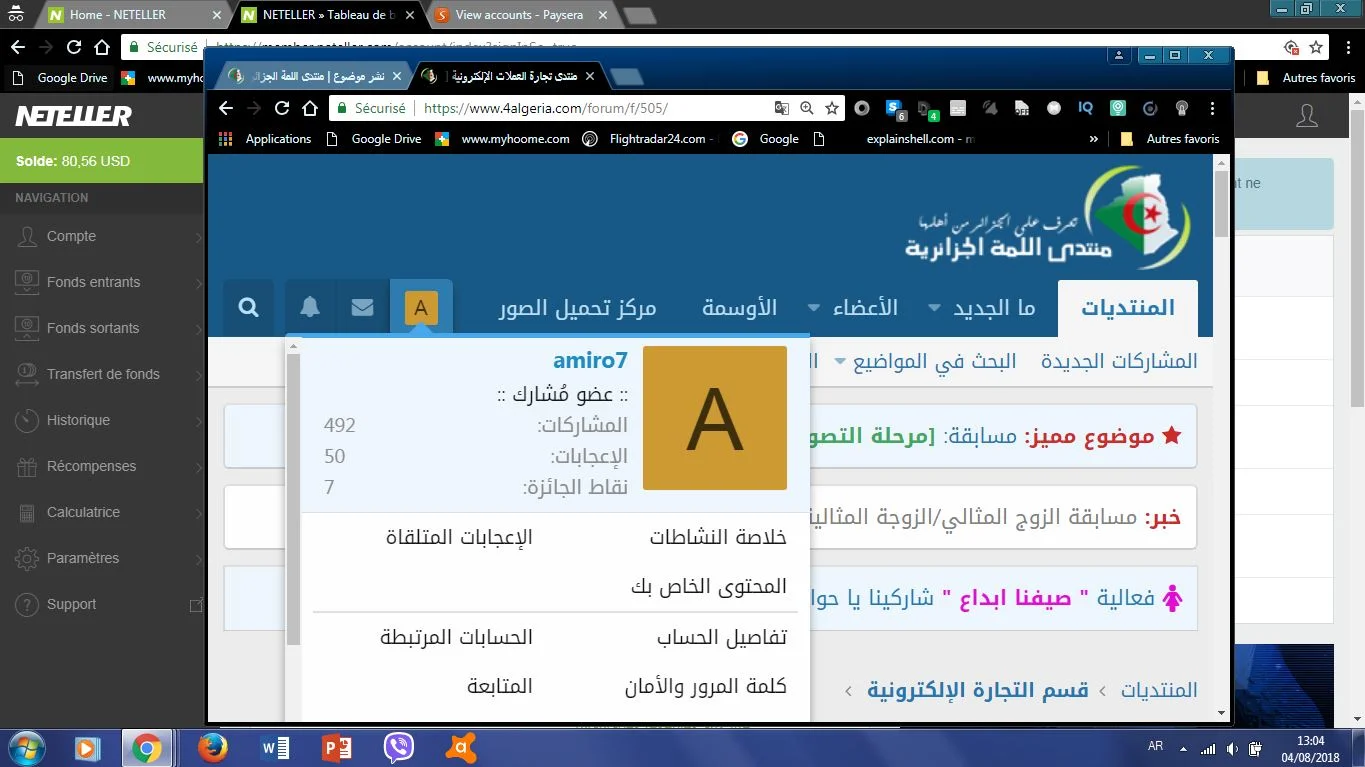The image size is (1365, 767).
Task: Bookmark page with the star icon
Action: click(832, 108)
